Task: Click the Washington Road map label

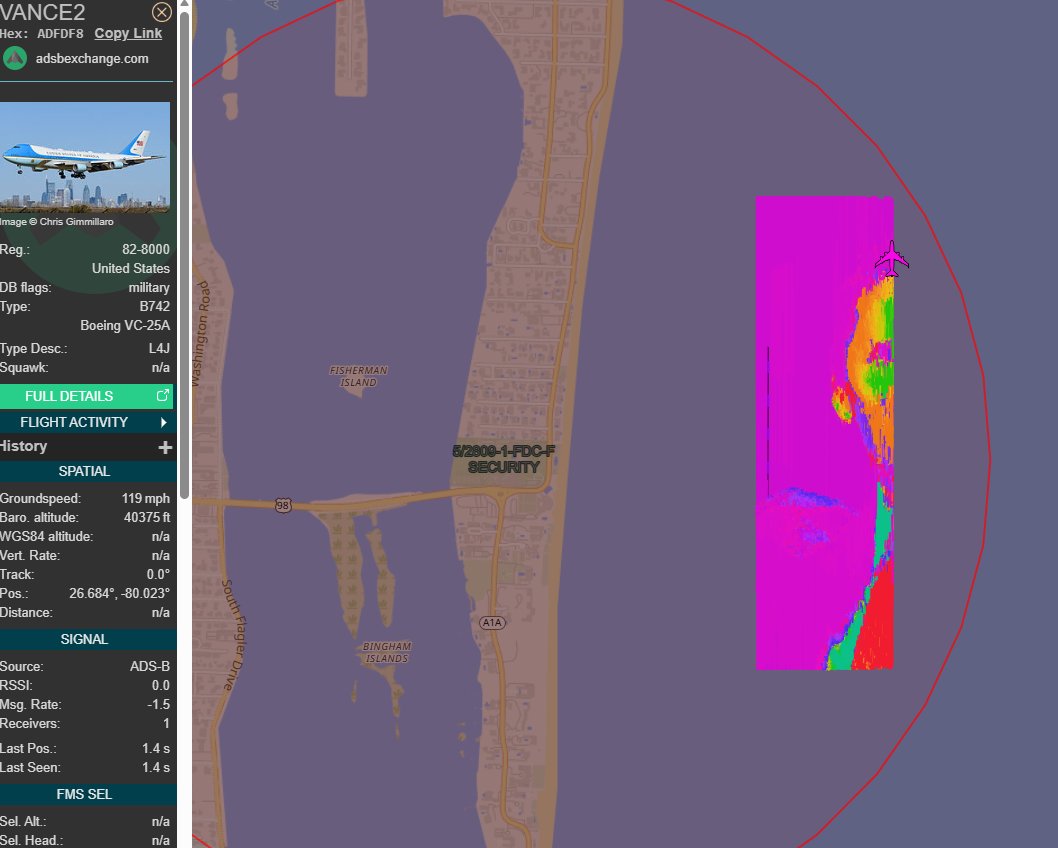Action: pos(200,333)
